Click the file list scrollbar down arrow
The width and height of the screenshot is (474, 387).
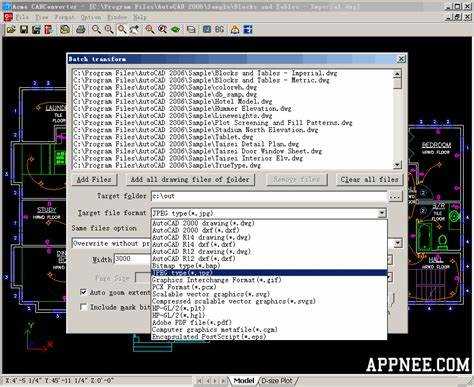(x=397, y=165)
